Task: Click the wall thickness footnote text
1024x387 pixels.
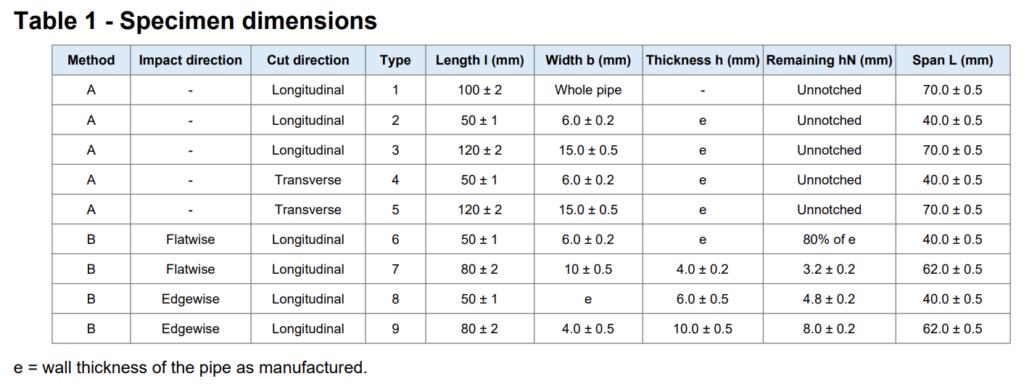Action: [190, 367]
